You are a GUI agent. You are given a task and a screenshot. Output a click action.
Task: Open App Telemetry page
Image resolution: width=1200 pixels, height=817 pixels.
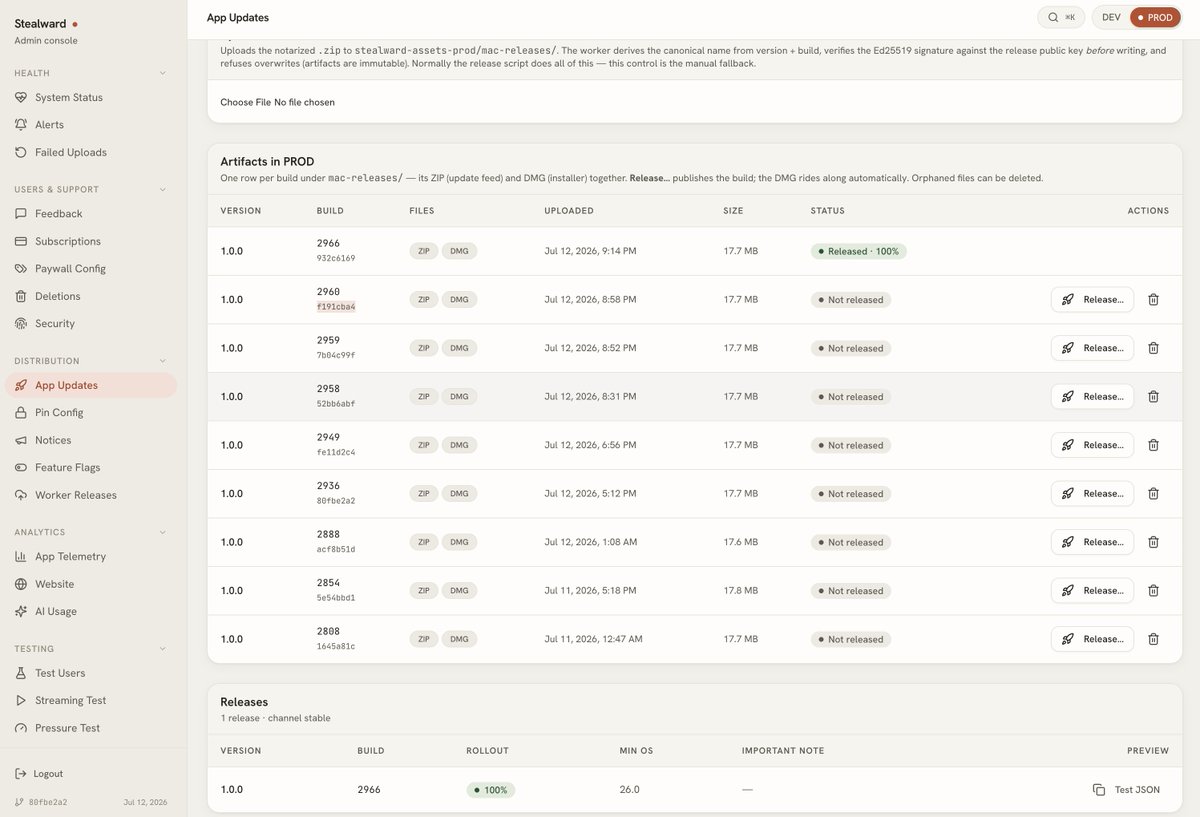(x=91, y=557)
